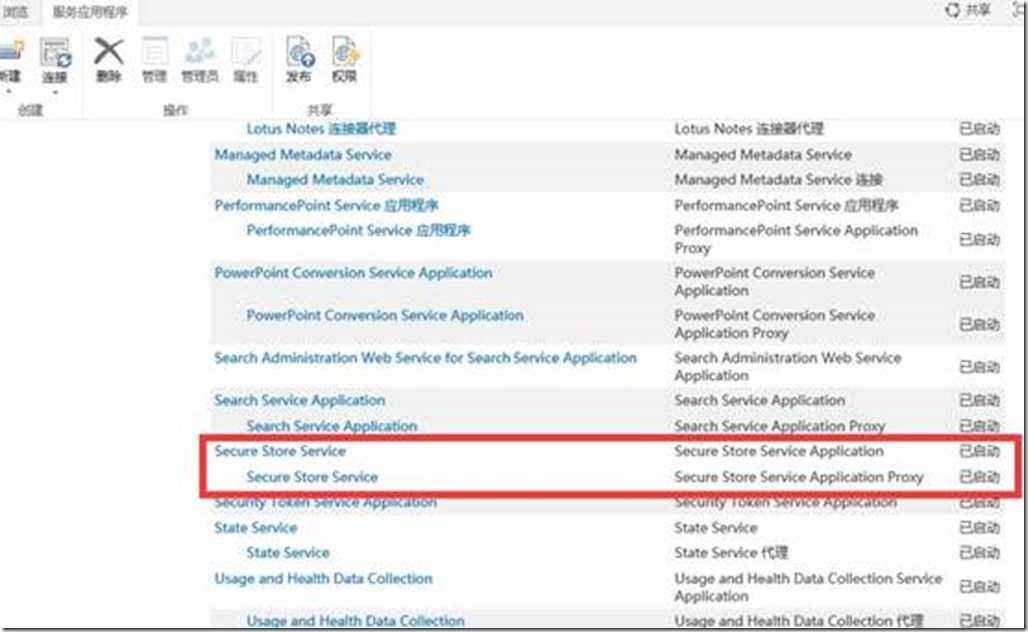Open the indented PowerPoint Conversion Service Application link
Viewport: 1028px width, 632px height.
click(385, 315)
